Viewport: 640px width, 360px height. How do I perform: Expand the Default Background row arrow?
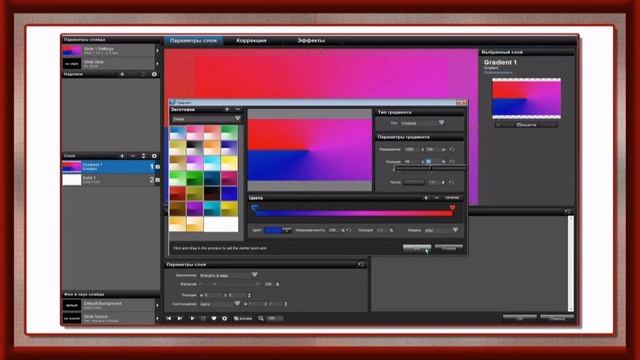pyautogui.click(x=157, y=305)
